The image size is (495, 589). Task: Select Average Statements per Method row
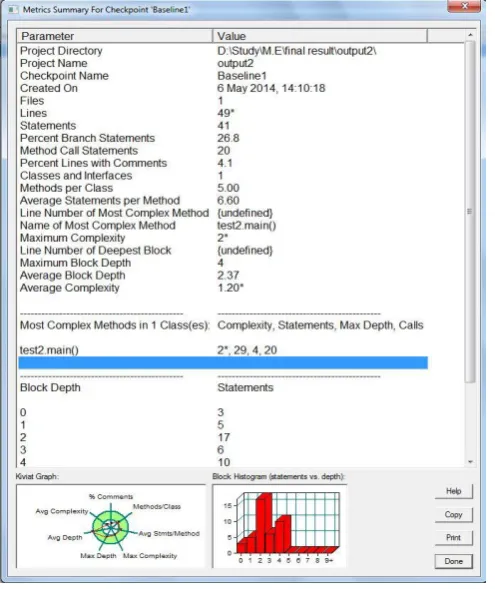[223, 200]
